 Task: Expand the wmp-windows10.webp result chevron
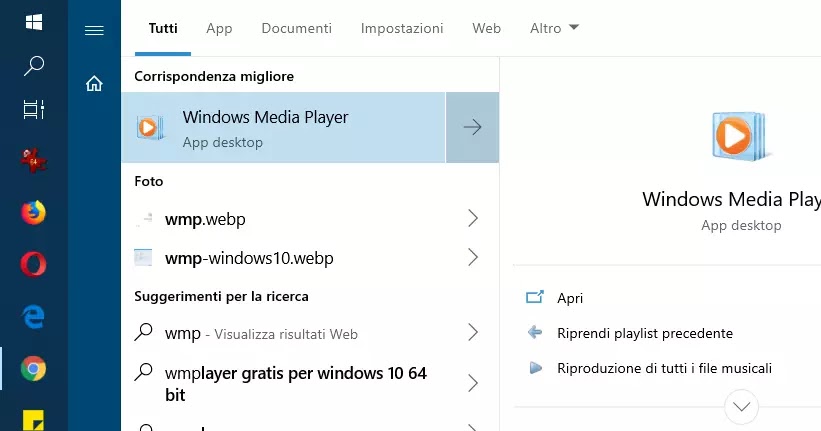473,257
